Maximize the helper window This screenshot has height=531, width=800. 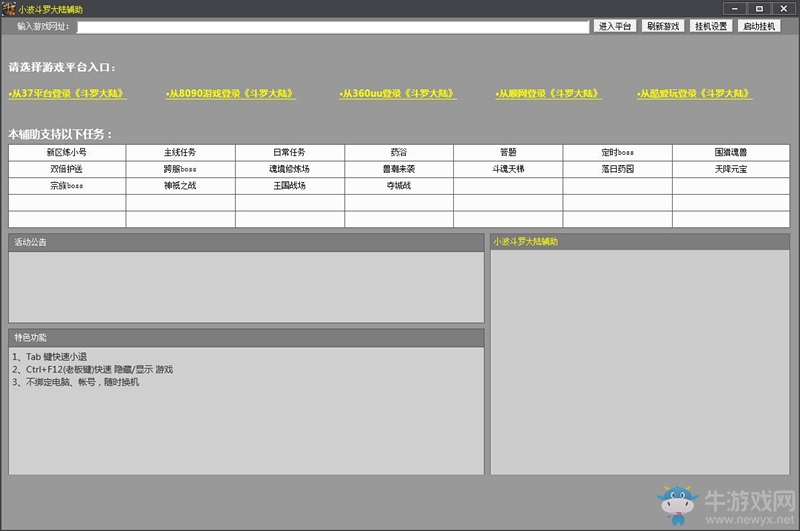coord(759,8)
